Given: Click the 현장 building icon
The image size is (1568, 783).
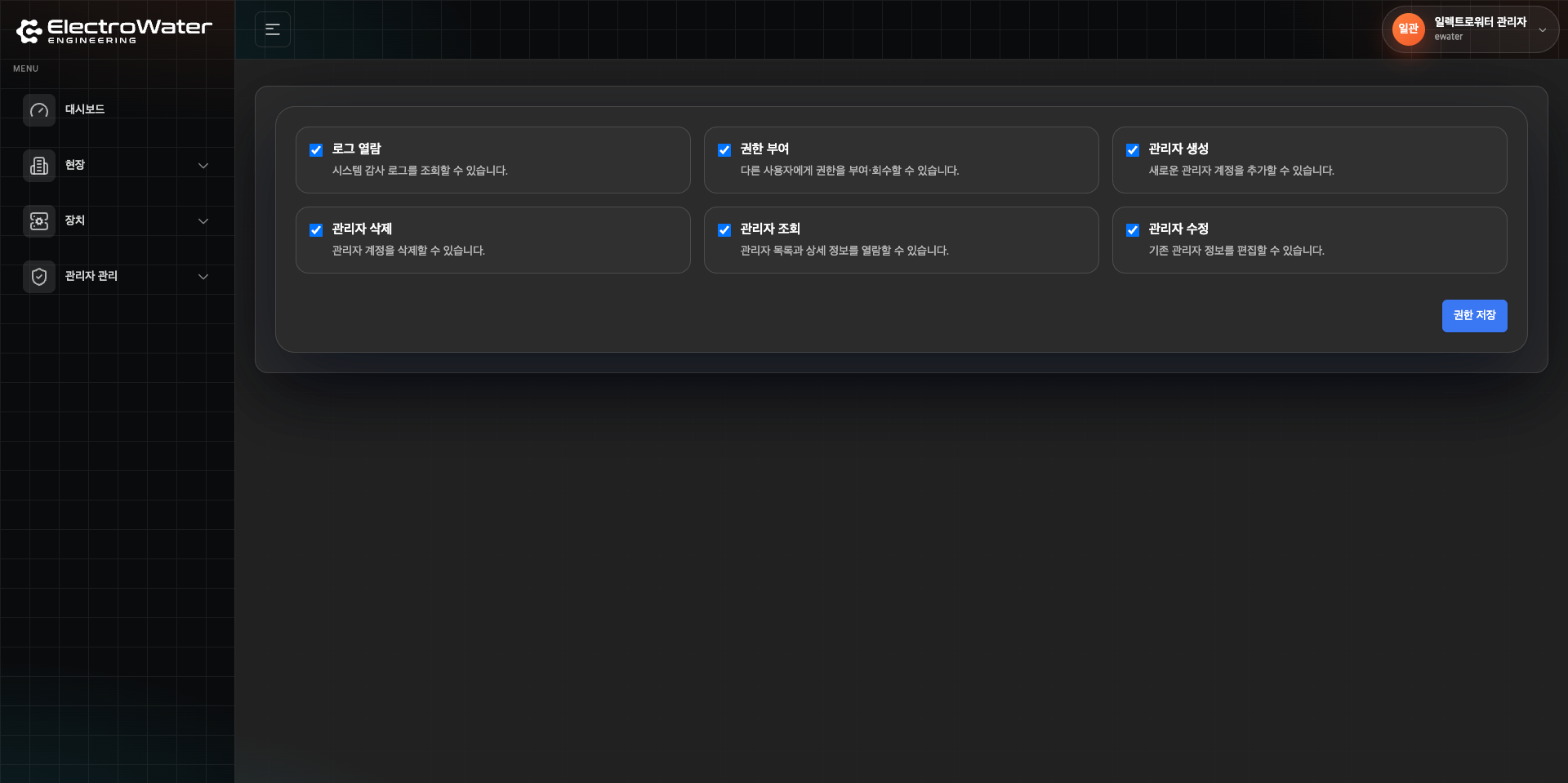Looking at the screenshot, I should coord(39,166).
